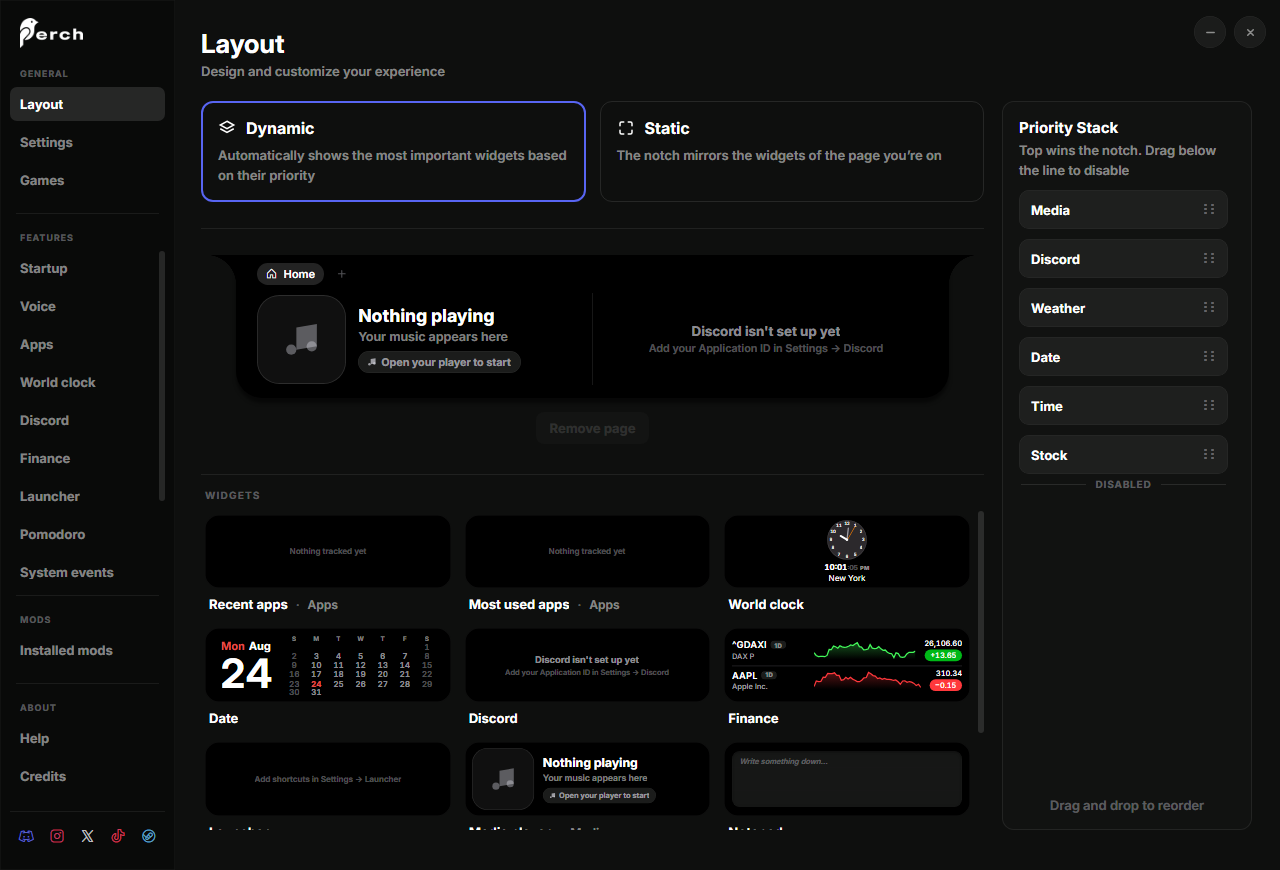Grab the drag handle on Weather row

click(1209, 307)
